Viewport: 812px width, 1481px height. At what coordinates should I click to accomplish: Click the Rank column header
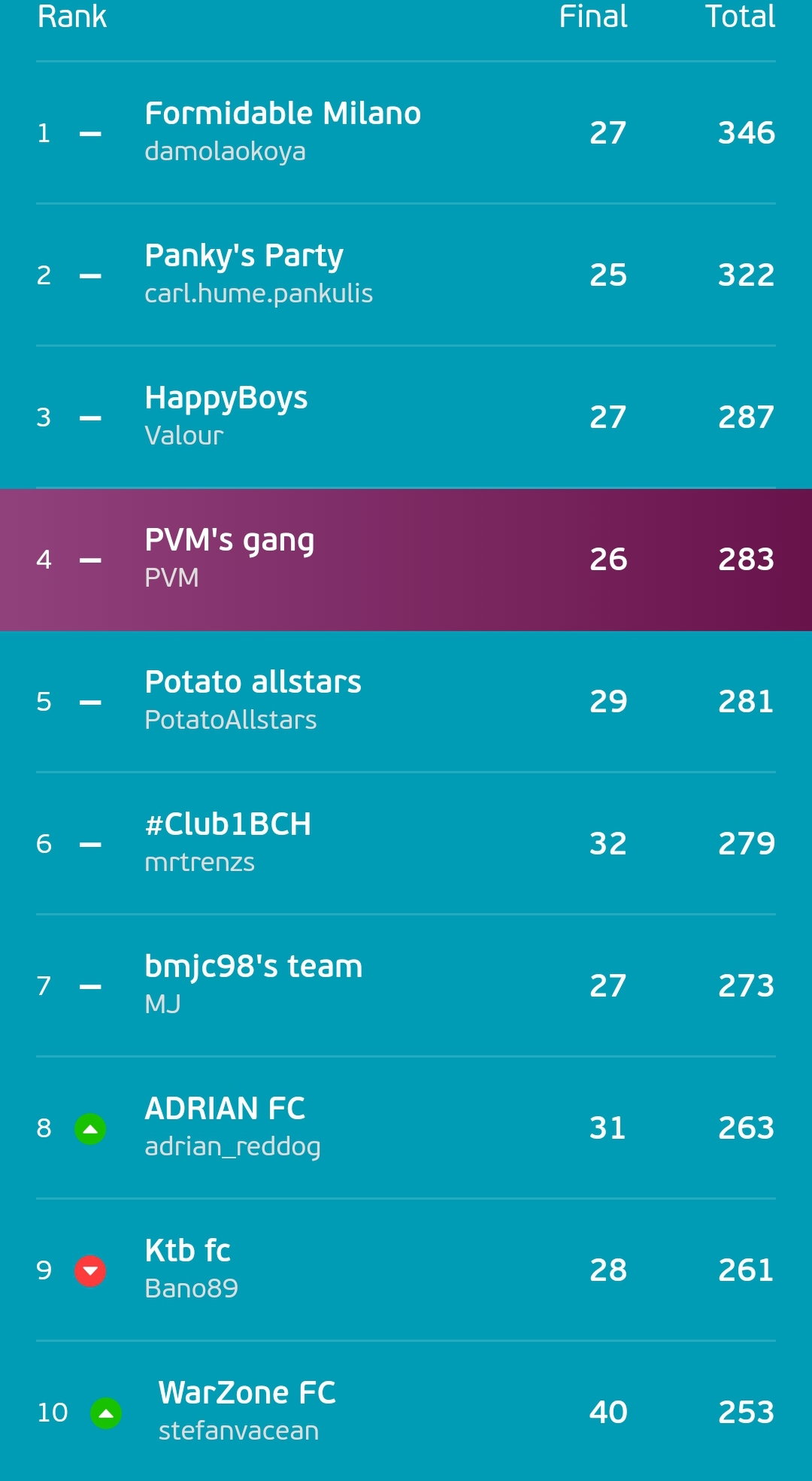coord(72,17)
